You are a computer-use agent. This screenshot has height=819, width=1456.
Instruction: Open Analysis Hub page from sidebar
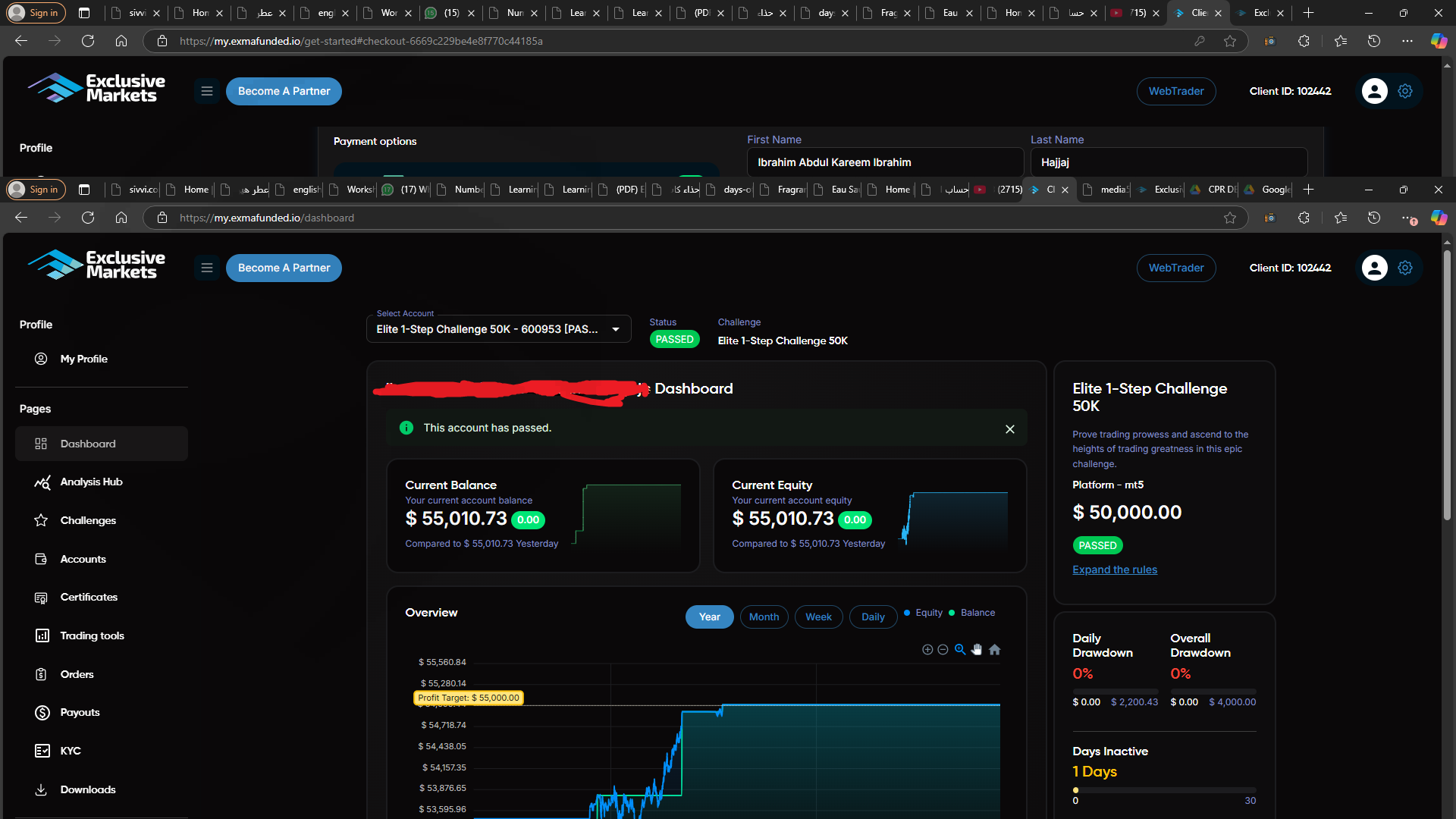(91, 482)
